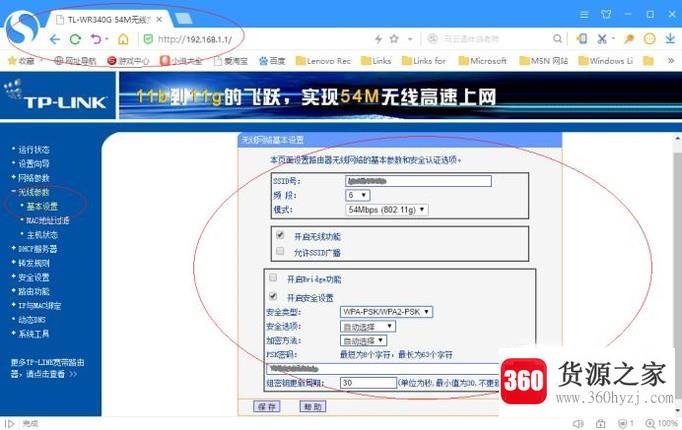
Task: Open 转发规则 in the sidebar
Action: coord(33,263)
